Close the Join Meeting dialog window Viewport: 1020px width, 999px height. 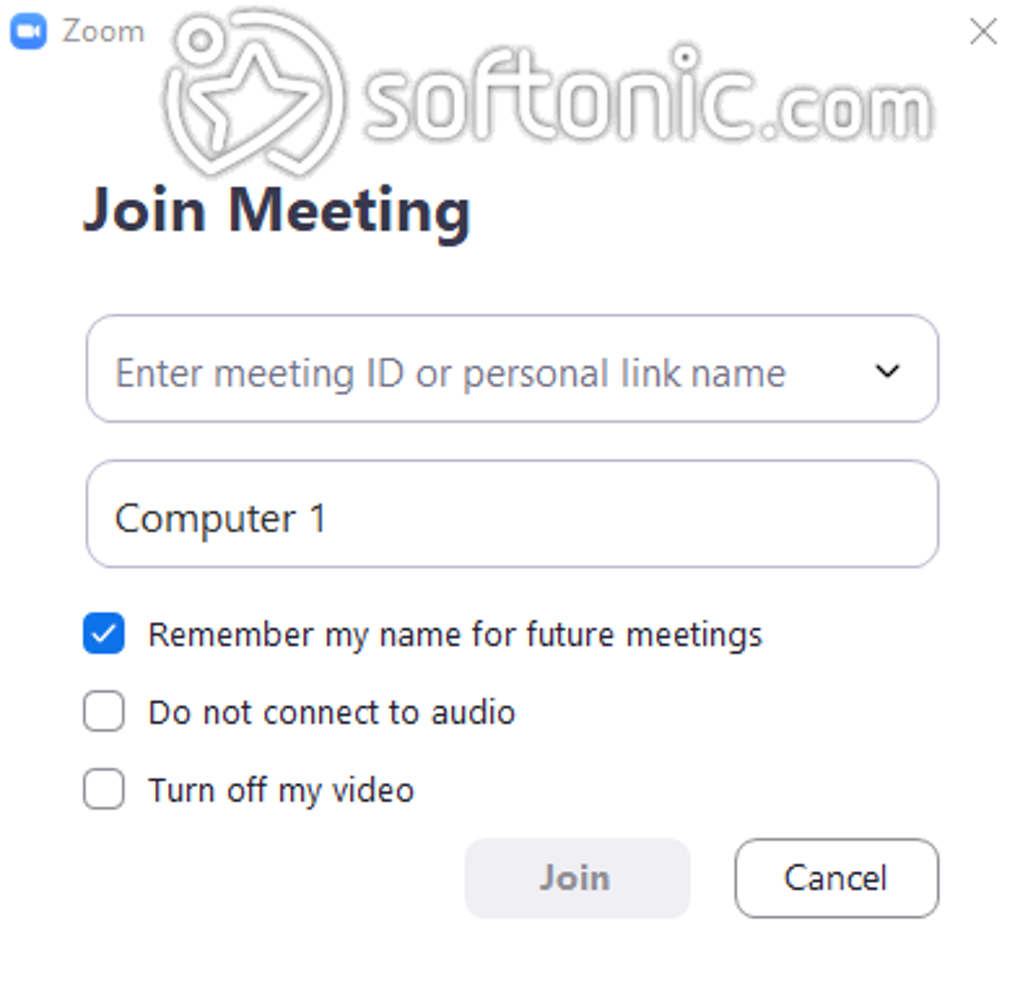tap(983, 31)
